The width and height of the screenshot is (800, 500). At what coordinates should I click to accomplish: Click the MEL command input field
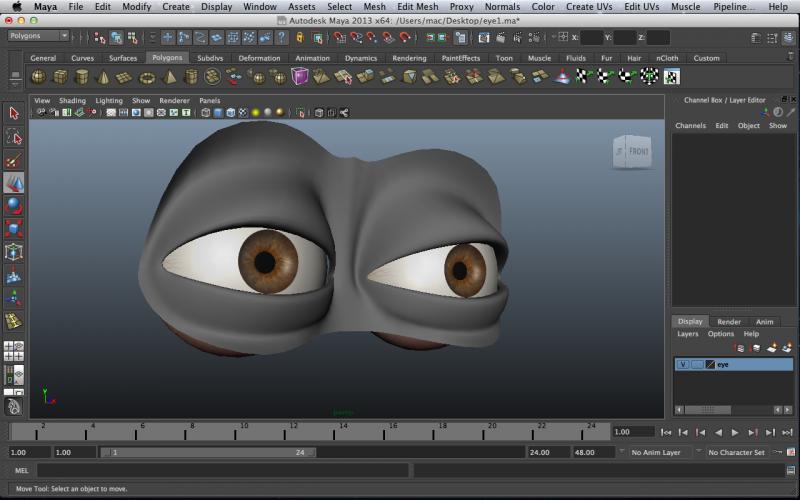click(x=220, y=470)
